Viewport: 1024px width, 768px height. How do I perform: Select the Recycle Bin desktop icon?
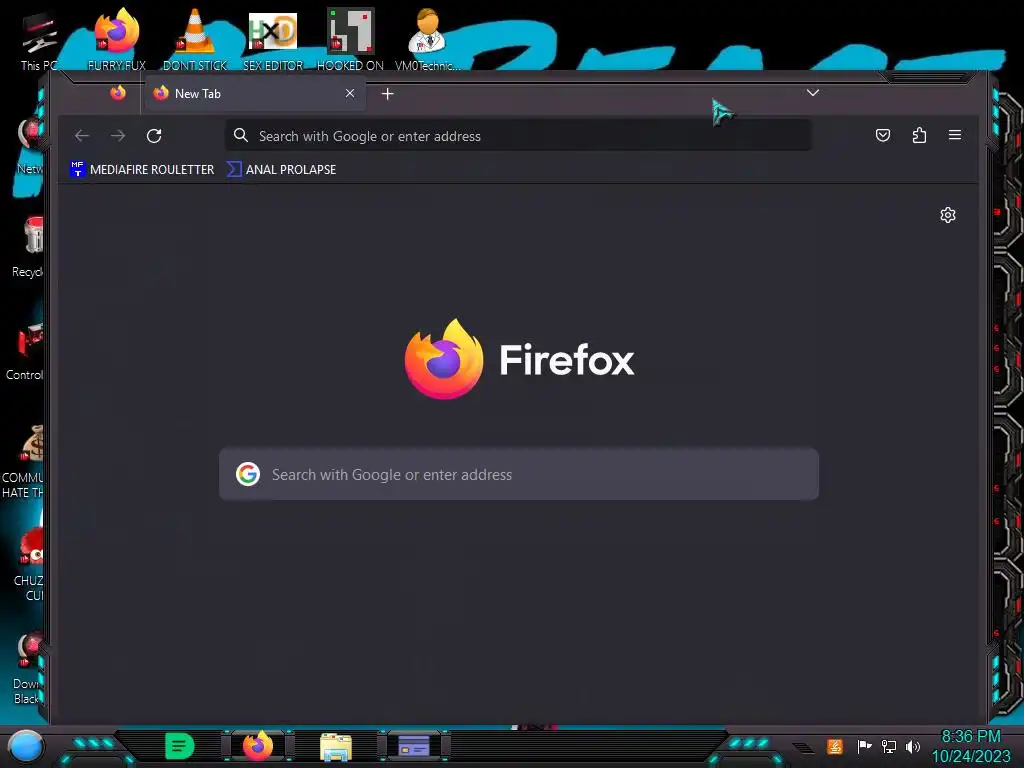(x=27, y=247)
